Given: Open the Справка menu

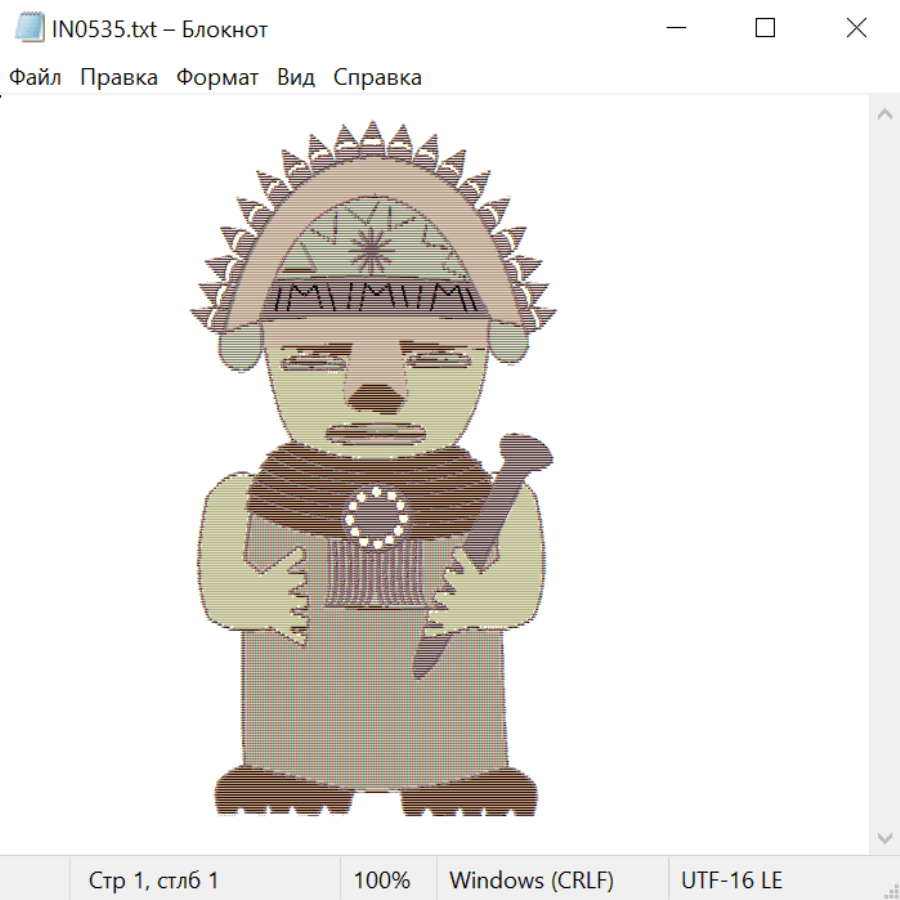Looking at the screenshot, I should [377, 78].
